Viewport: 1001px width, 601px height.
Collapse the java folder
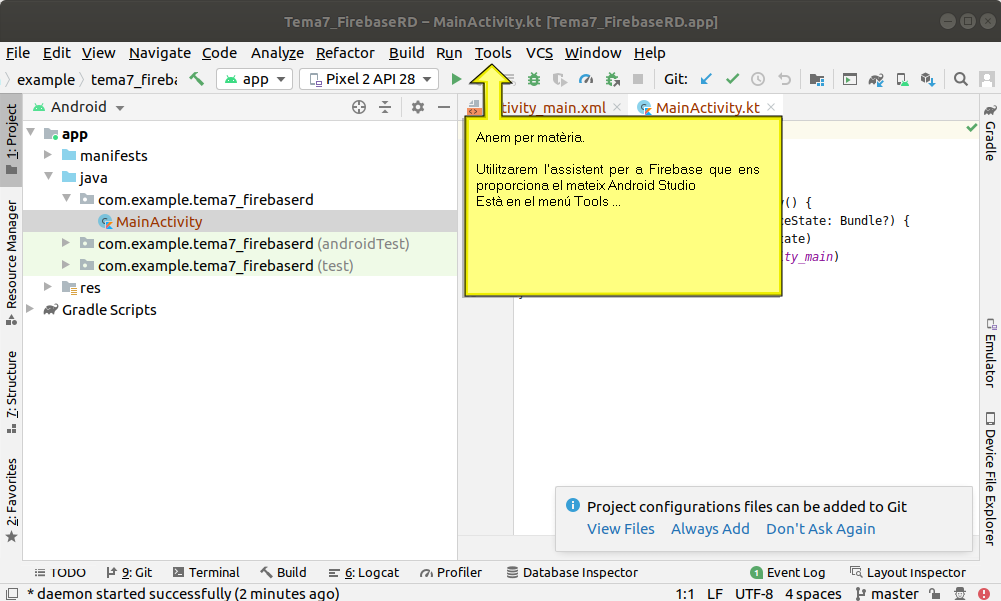click(x=48, y=176)
